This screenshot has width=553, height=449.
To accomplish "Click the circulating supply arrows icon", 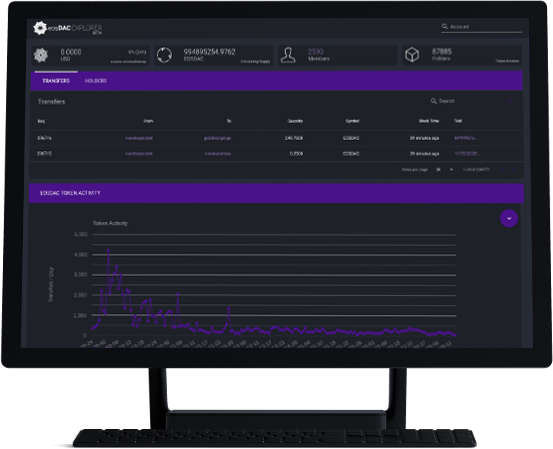I will tap(164, 55).
